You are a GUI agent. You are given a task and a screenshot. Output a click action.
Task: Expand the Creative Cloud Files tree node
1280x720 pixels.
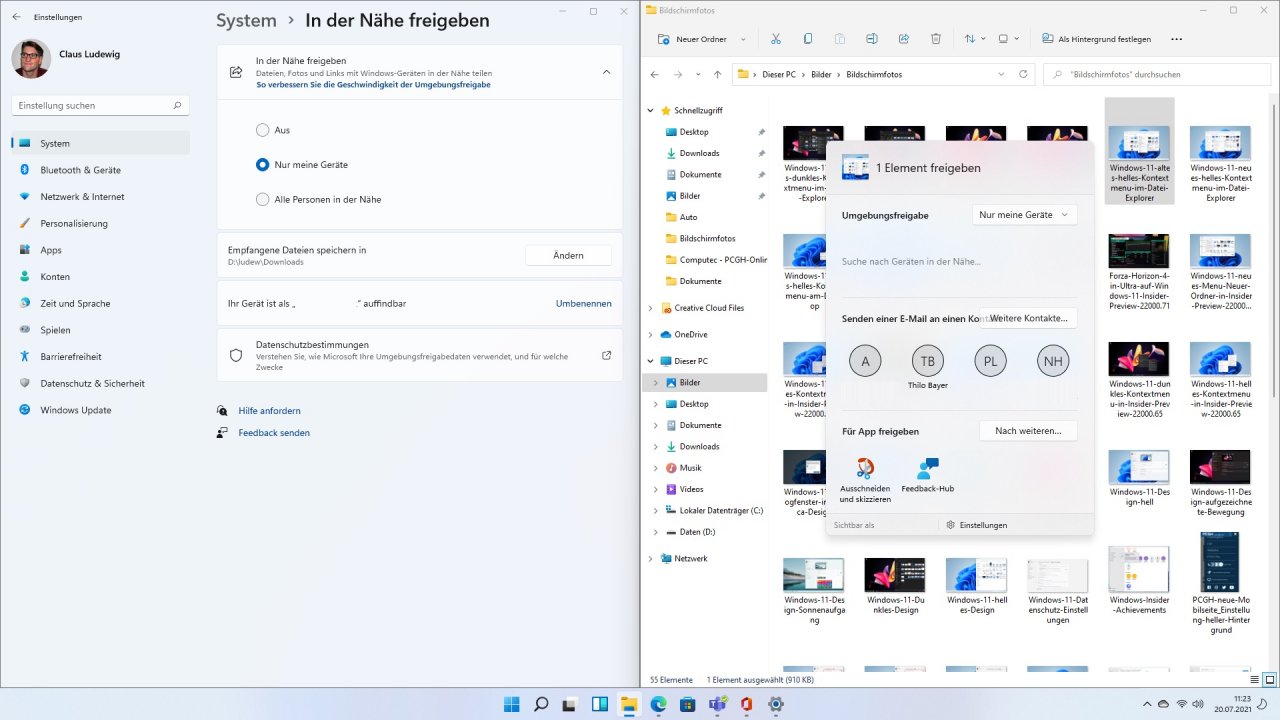pos(651,308)
